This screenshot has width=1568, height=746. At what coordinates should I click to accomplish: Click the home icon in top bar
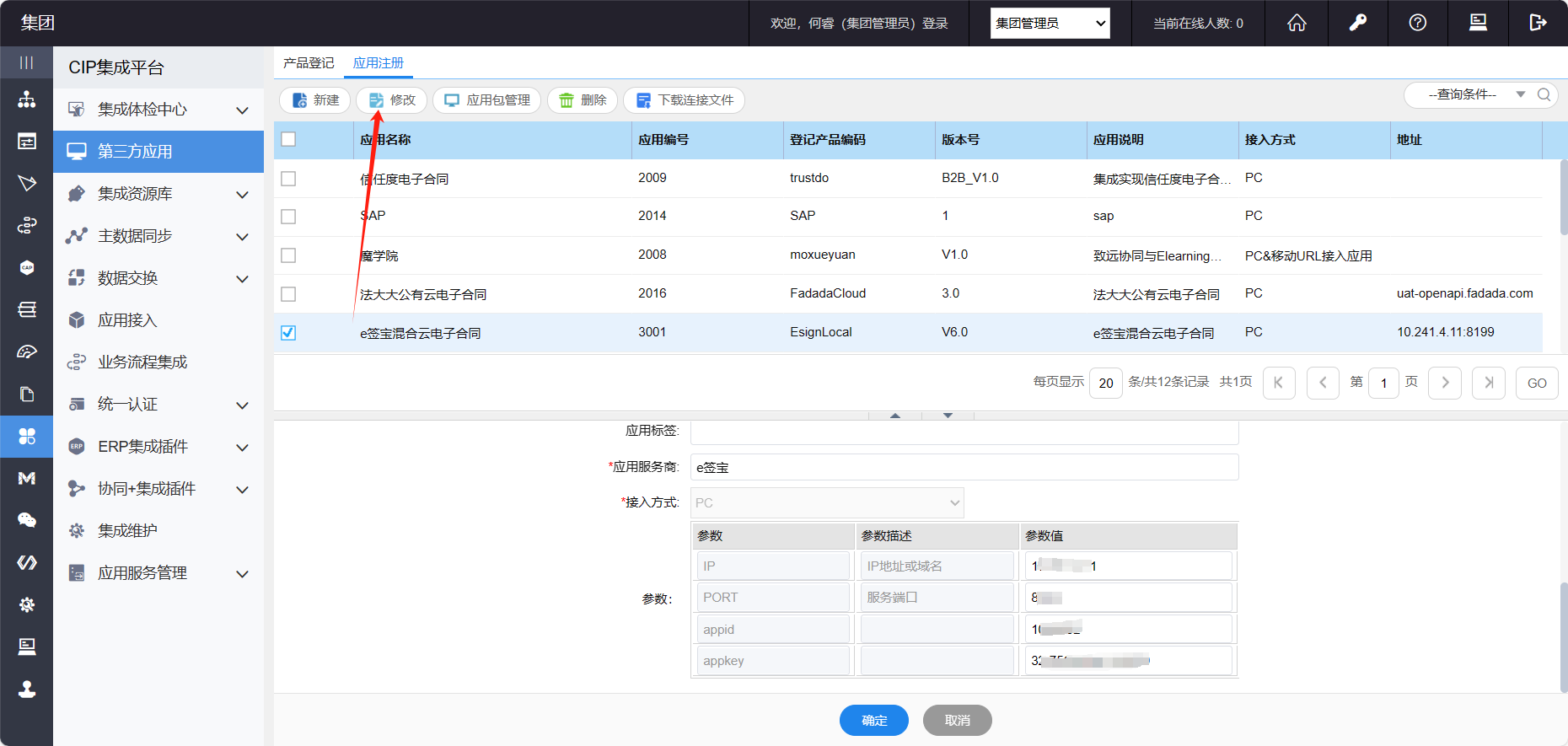[x=1297, y=23]
